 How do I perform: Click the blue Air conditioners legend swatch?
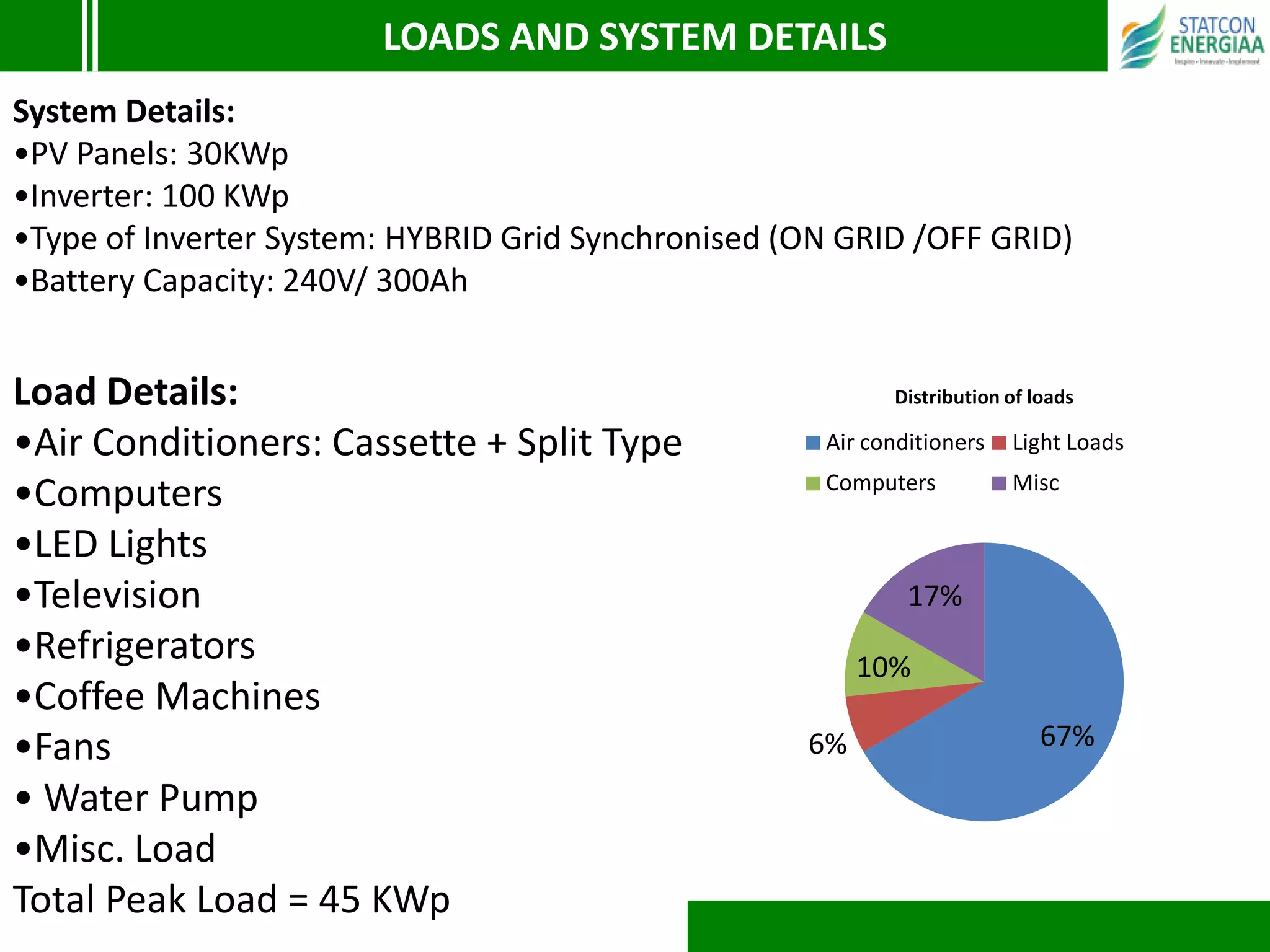click(x=813, y=443)
